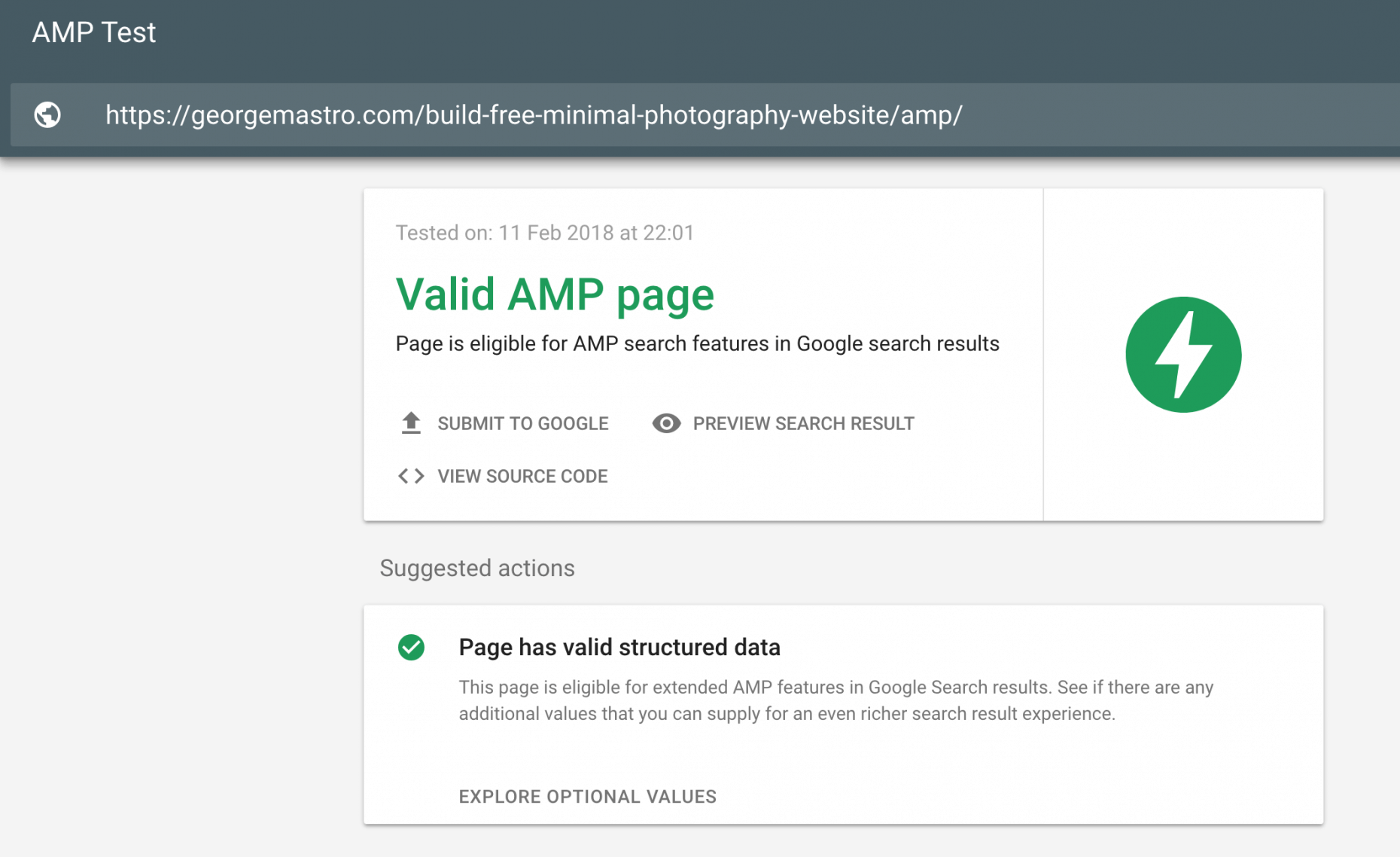The width and height of the screenshot is (1400, 857).
Task: Click the extended AMP features description paragraph
Action: 835,700
